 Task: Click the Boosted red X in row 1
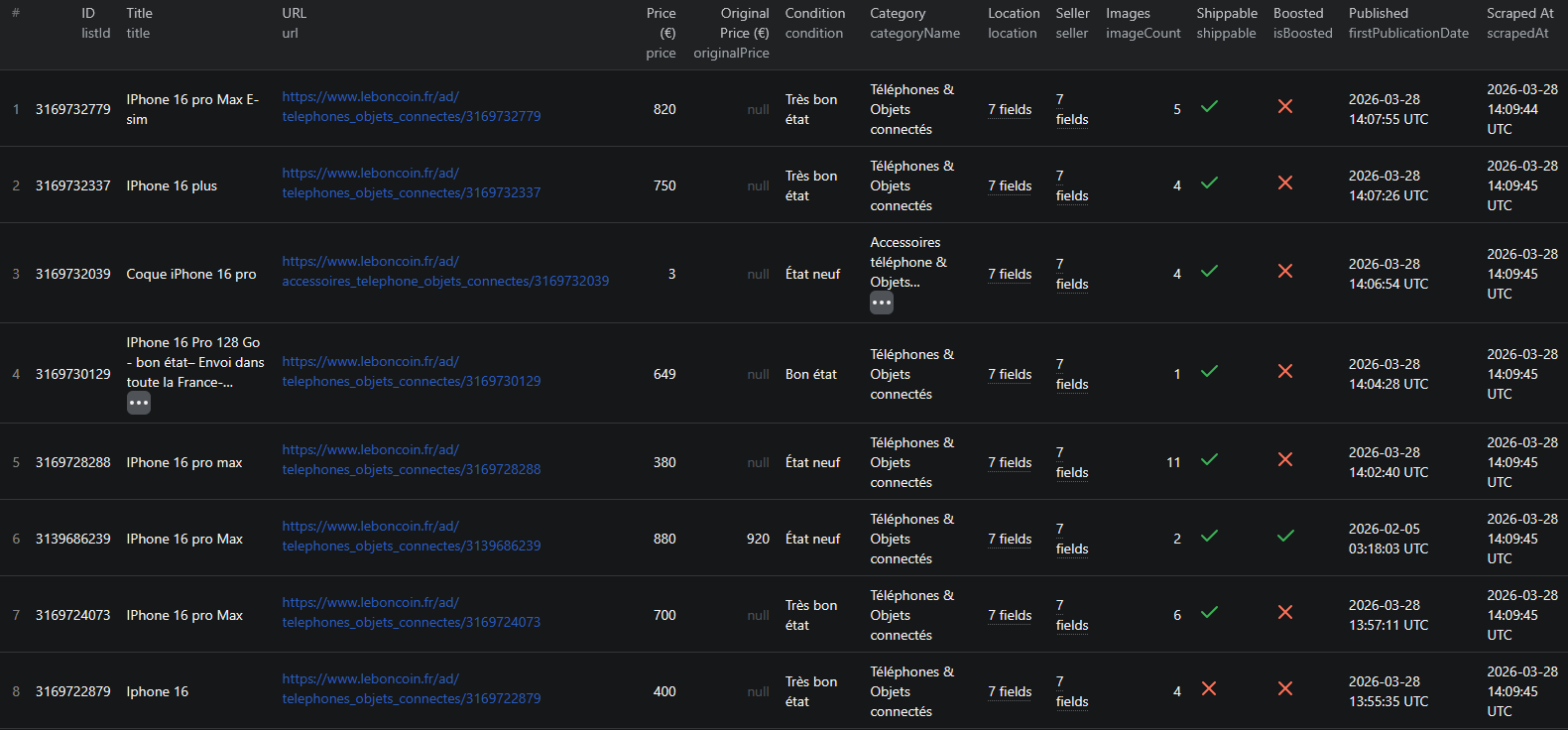(1284, 106)
